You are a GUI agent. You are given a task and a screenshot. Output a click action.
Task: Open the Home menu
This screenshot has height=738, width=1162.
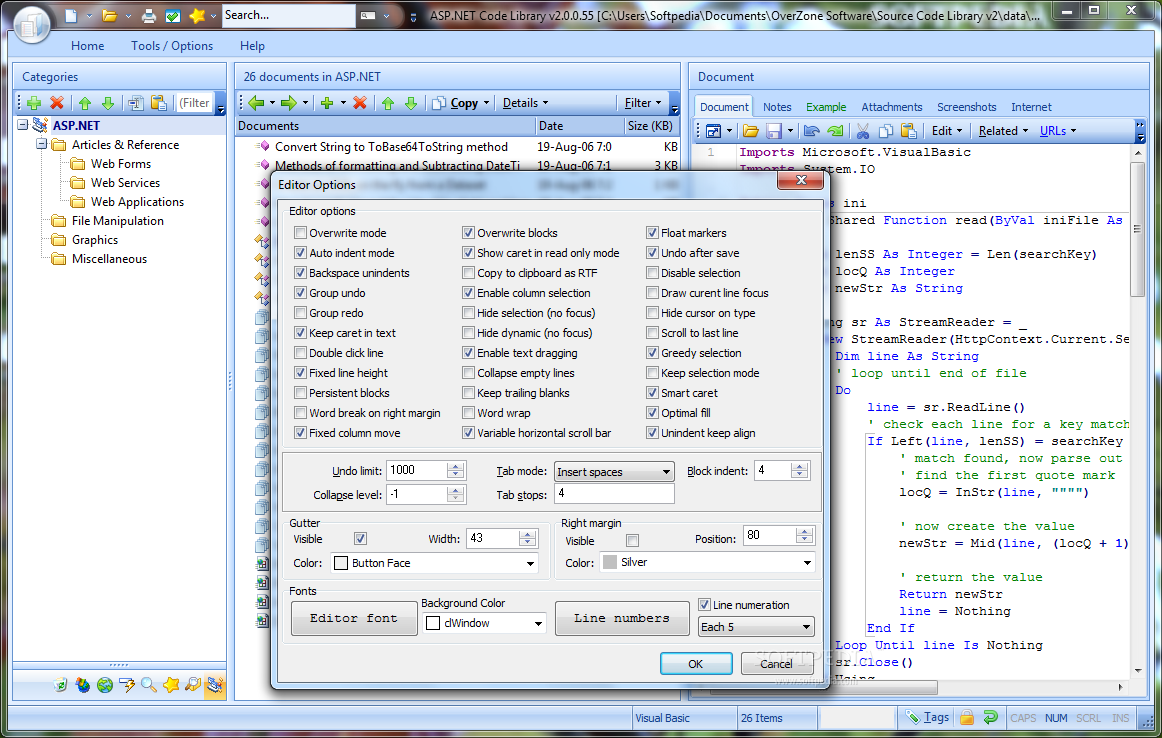click(87, 46)
